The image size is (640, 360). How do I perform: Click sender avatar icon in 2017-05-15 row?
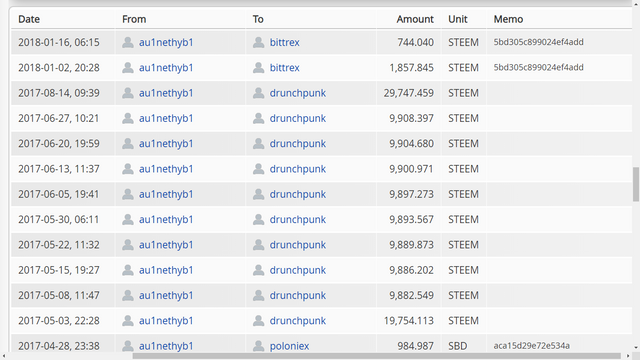128,270
